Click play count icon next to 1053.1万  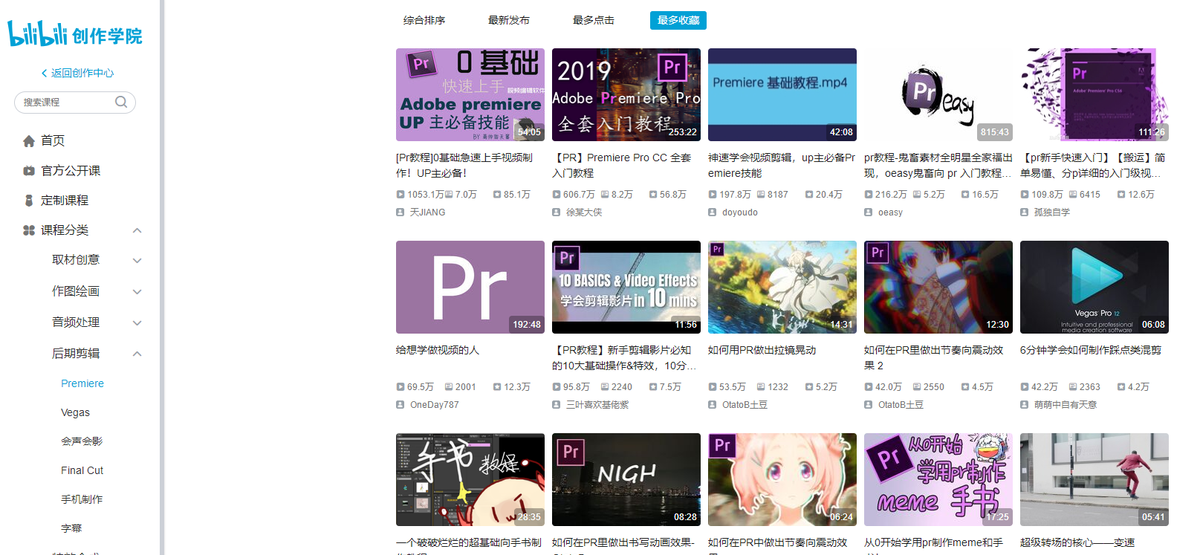click(401, 194)
